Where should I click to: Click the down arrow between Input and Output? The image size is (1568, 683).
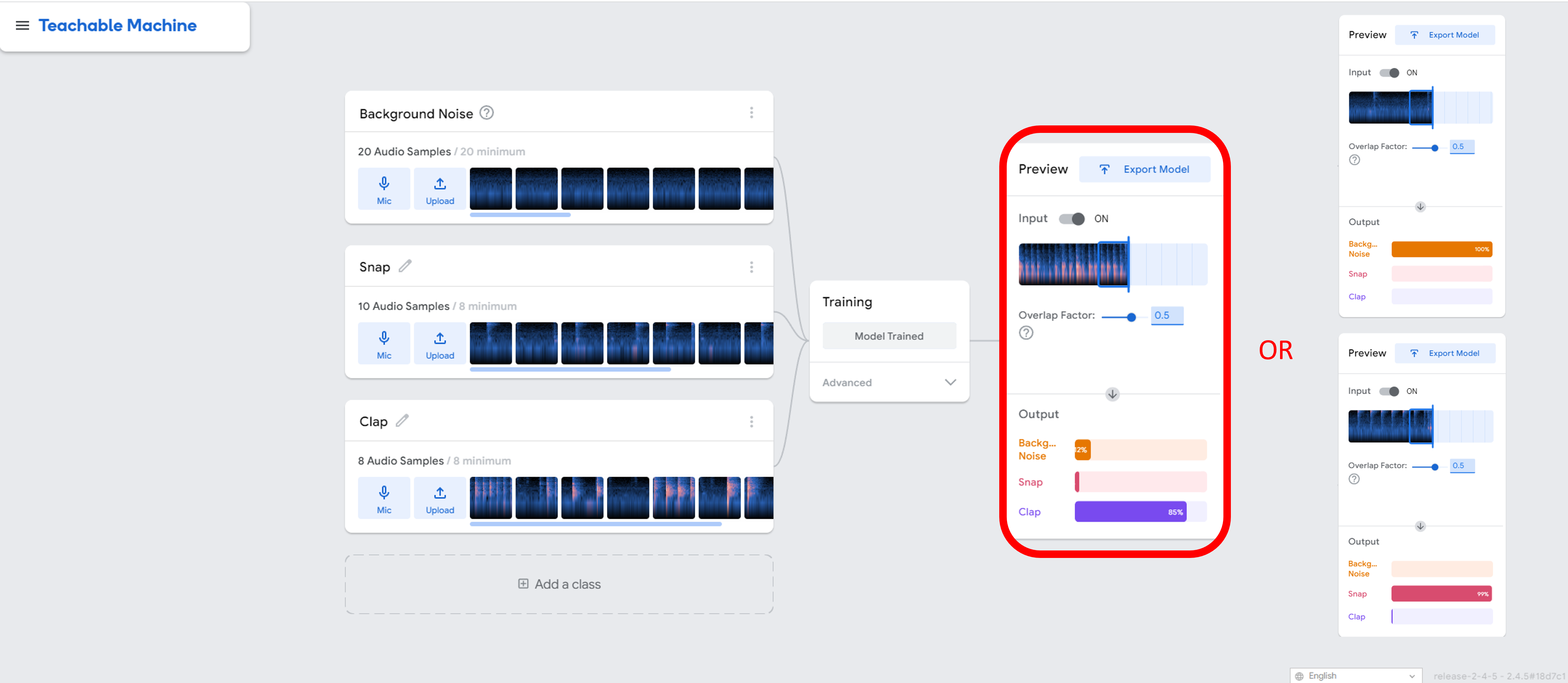1112,394
